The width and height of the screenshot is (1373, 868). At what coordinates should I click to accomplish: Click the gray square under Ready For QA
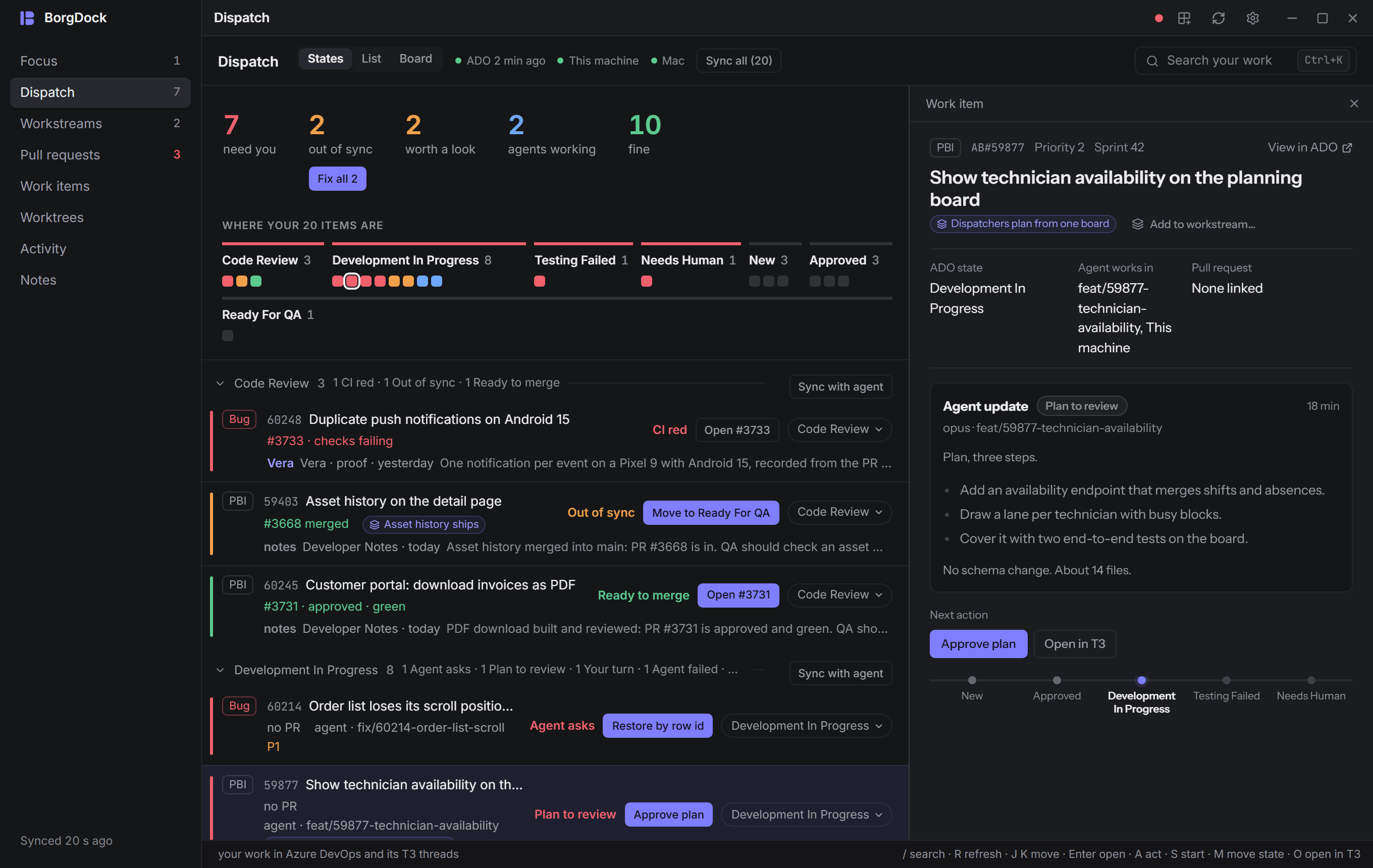pos(228,336)
